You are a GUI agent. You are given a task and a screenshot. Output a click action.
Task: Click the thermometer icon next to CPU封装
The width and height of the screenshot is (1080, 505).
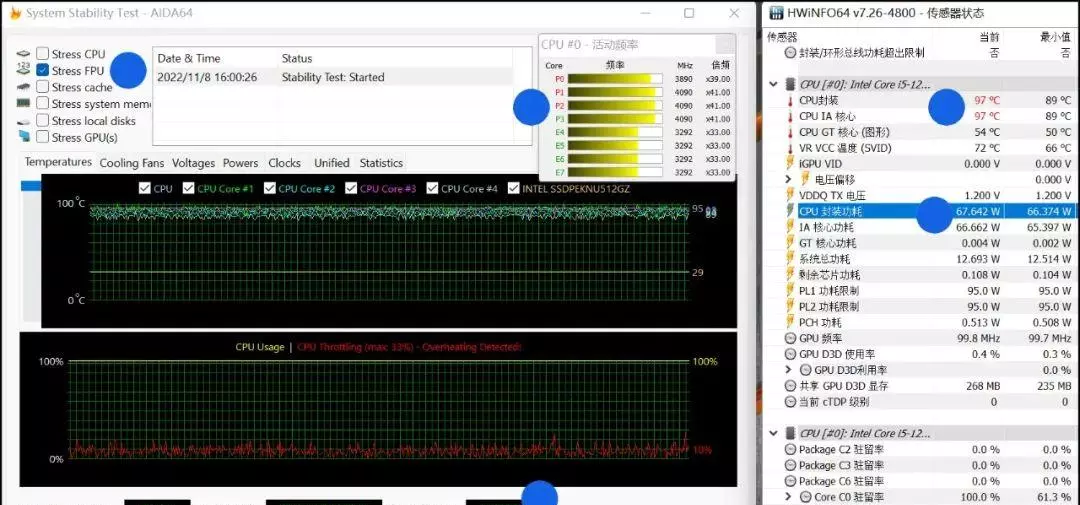pos(791,101)
